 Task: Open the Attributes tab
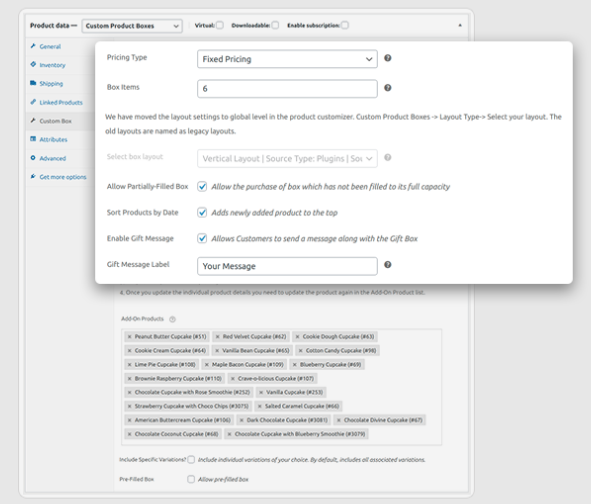[54, 139]
